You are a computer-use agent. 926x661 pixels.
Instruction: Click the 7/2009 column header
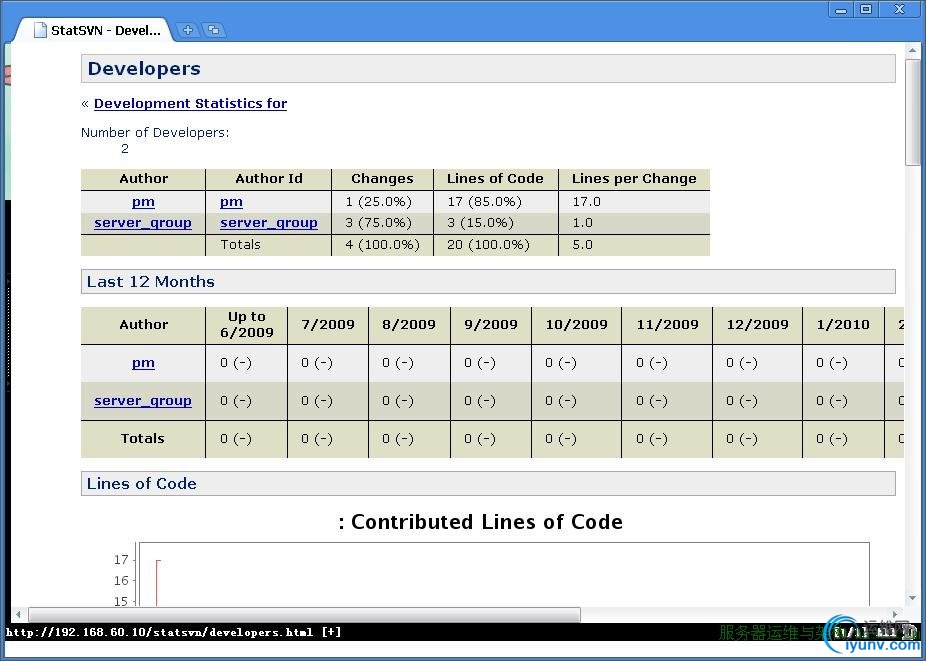328,324
